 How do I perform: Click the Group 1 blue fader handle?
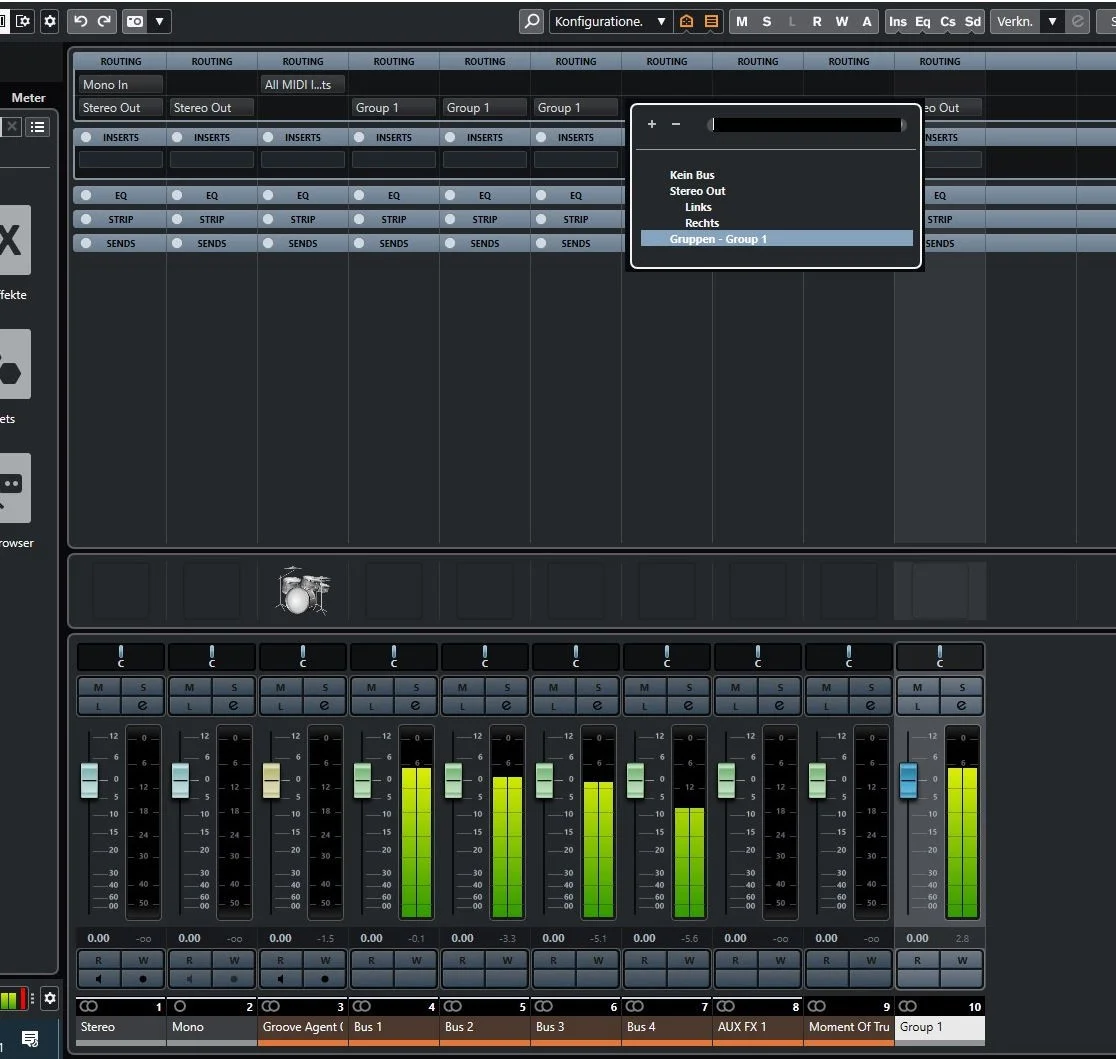click(908, 780)
